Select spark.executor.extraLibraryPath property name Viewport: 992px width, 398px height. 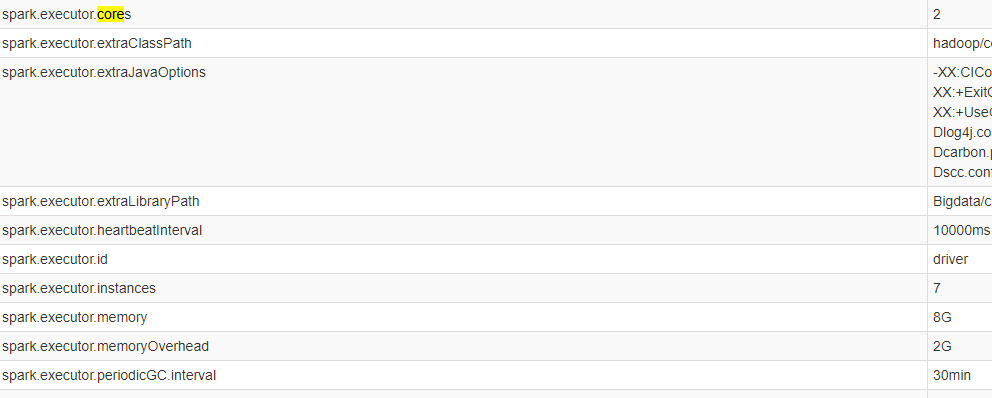[x=101, y=201]
